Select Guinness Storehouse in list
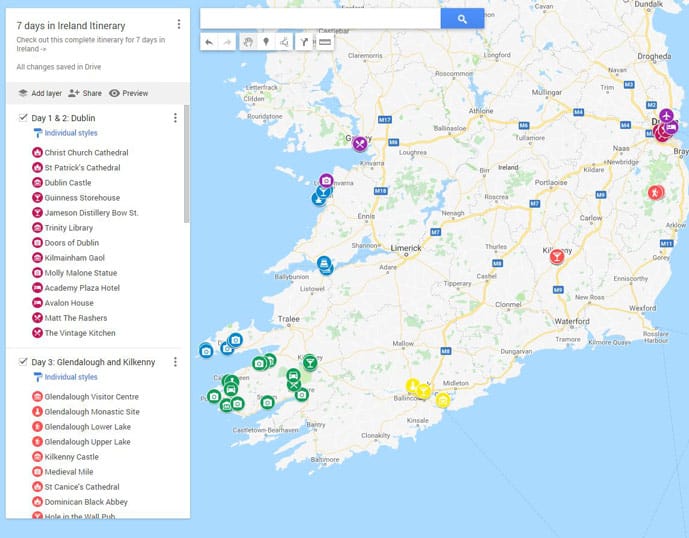 click(76, 198)
